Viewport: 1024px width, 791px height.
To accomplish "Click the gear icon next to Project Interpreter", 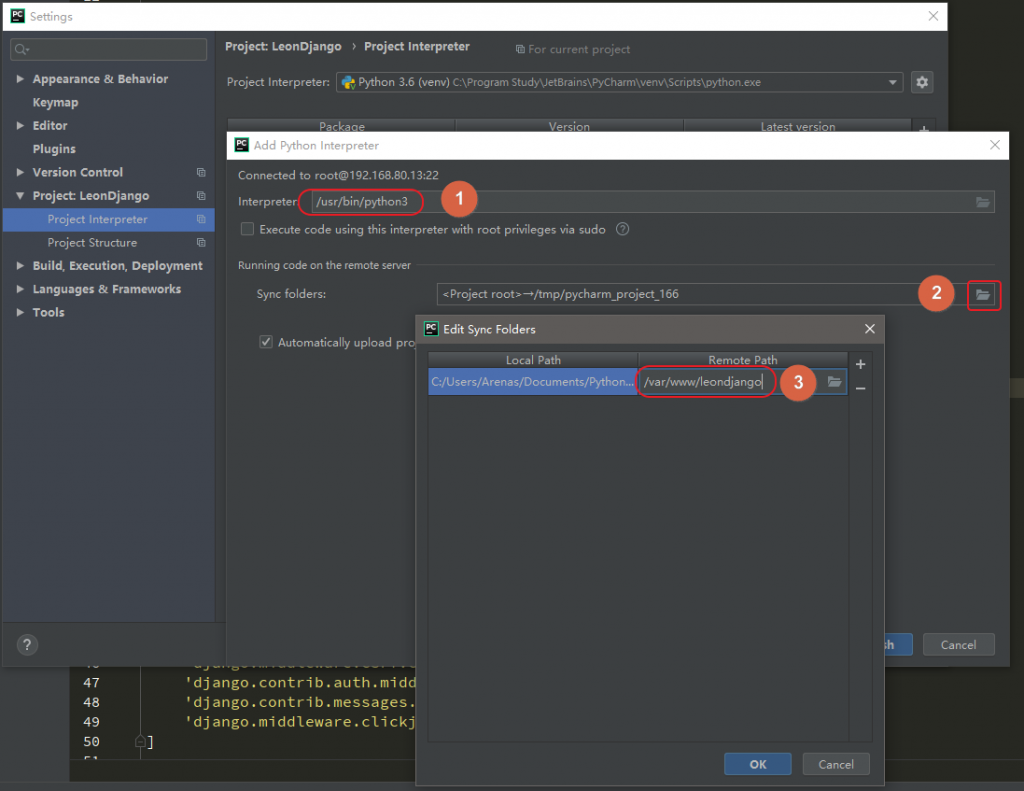I will click(922, 82).
